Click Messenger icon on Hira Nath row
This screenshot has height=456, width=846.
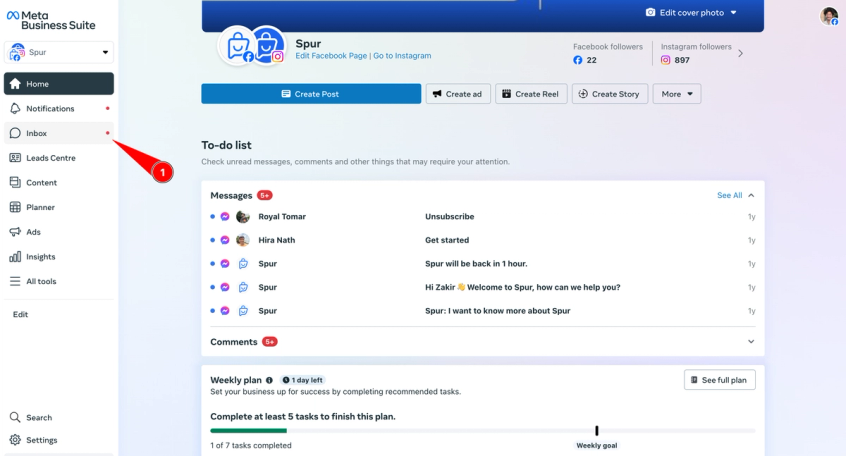point(225,240)
